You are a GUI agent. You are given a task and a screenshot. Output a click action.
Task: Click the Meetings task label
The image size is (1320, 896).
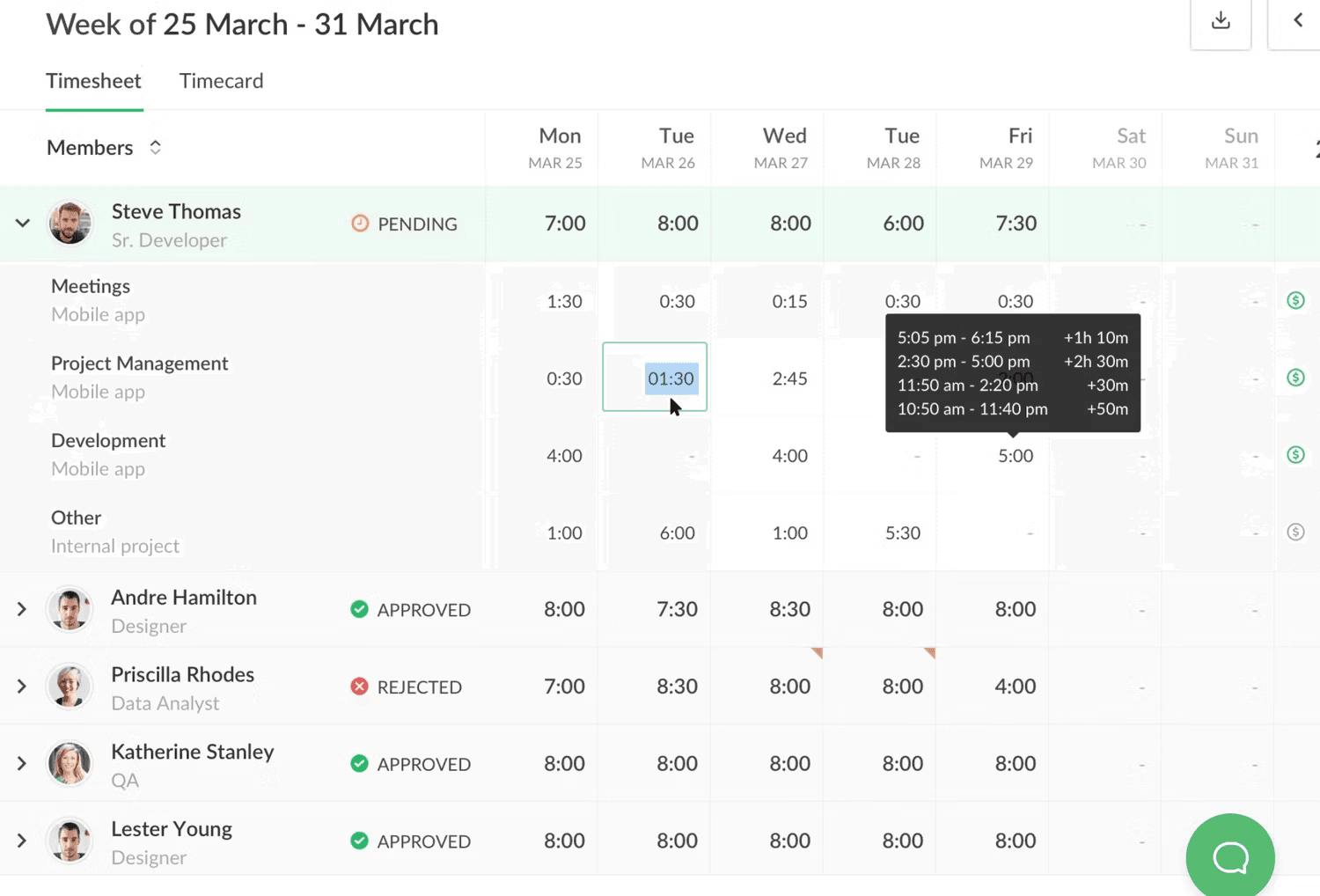91,286
